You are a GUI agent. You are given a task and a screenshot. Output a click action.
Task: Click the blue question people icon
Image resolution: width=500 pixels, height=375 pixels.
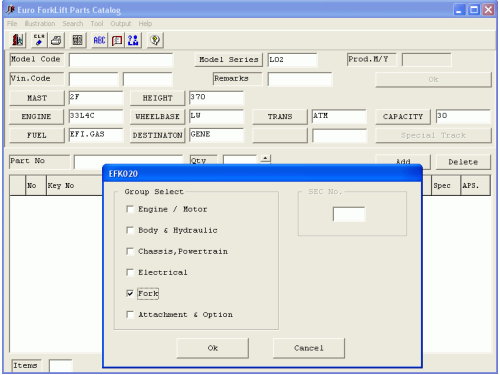133,40
